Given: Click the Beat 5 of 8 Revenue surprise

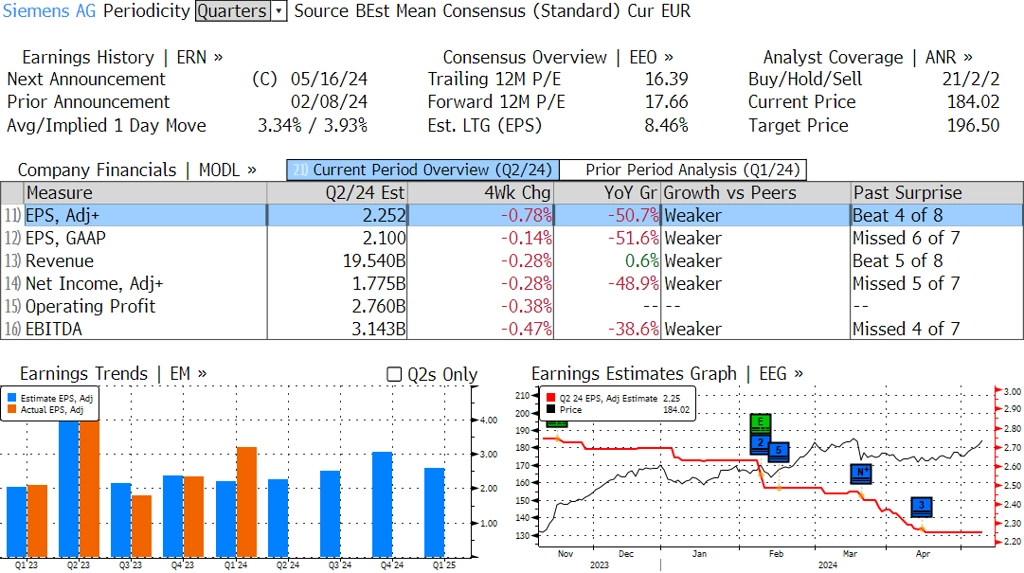Looking at the screenshot, I should (x=898, y=261).
